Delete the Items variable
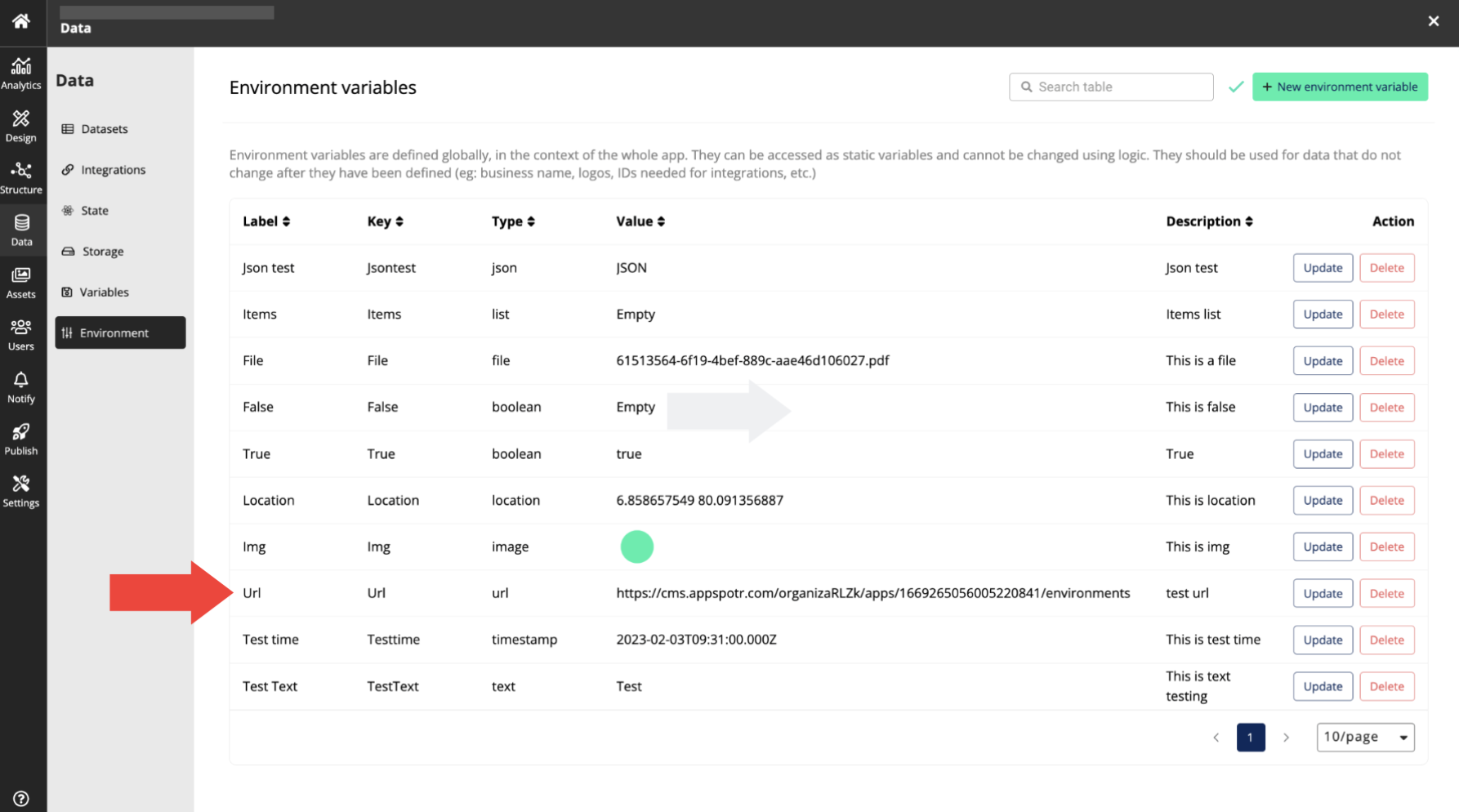 tap(1386, 315)
